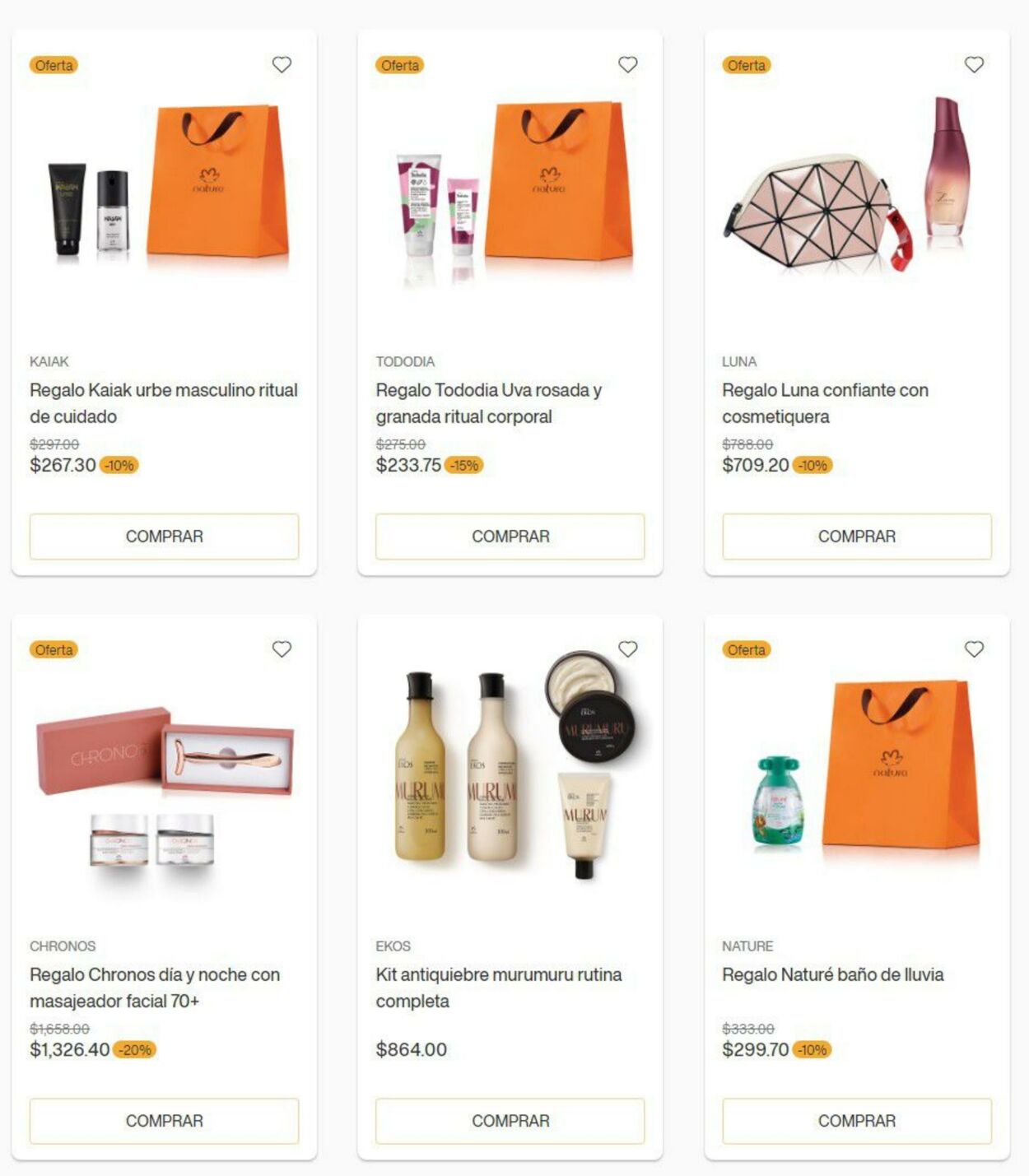The image size is (1029, 1176).
Task: Click COMPRAR for Tododia Uva rosada gift
Action: coord(510,537)
